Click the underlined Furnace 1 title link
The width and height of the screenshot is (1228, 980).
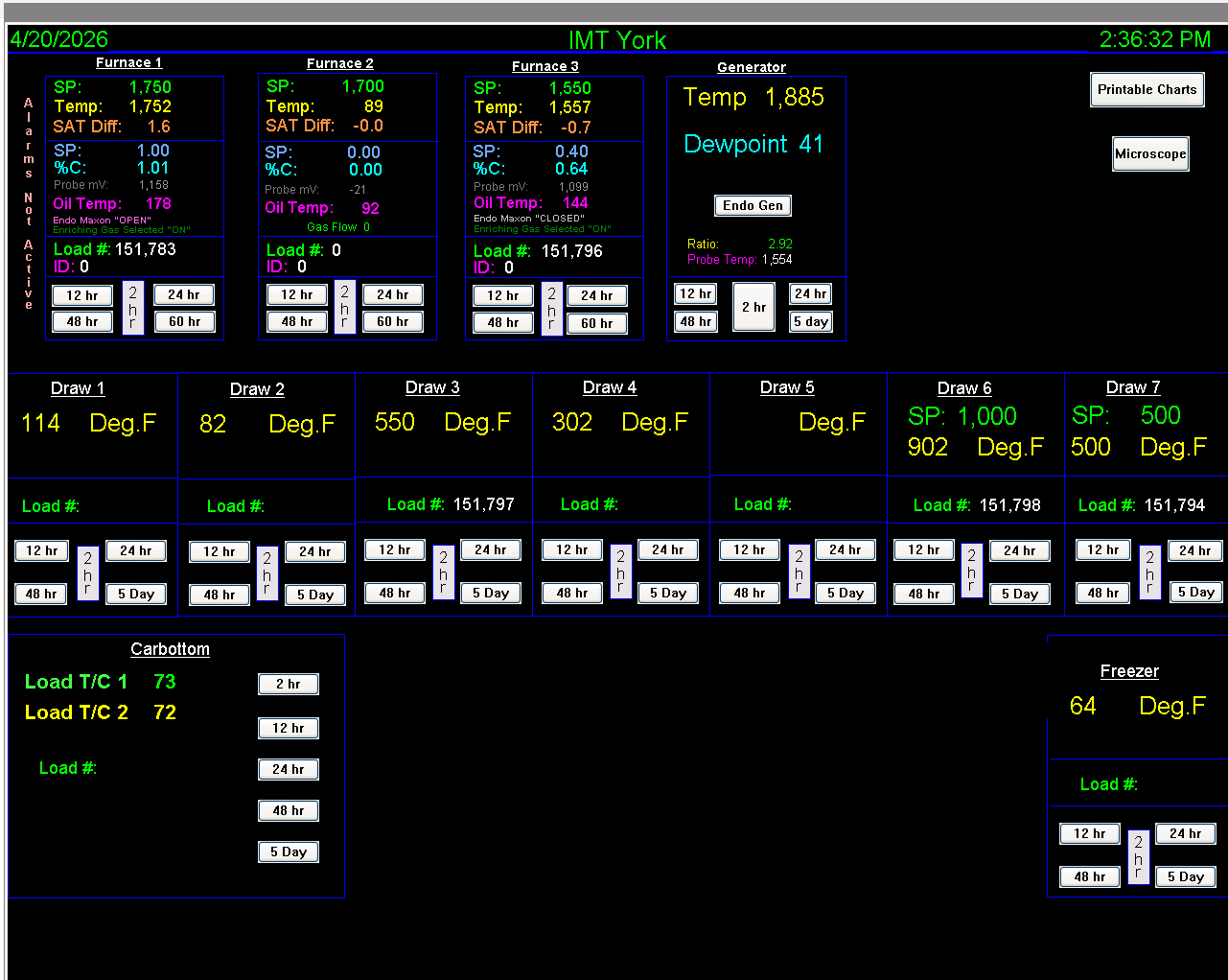128,62
